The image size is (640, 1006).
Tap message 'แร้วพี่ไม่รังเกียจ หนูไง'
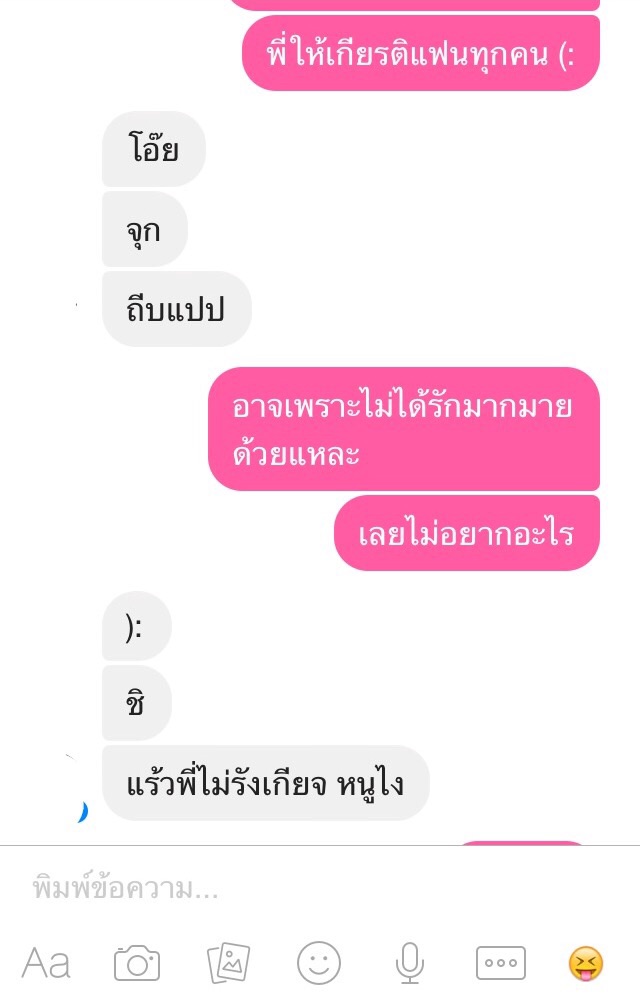click(265, 783)
